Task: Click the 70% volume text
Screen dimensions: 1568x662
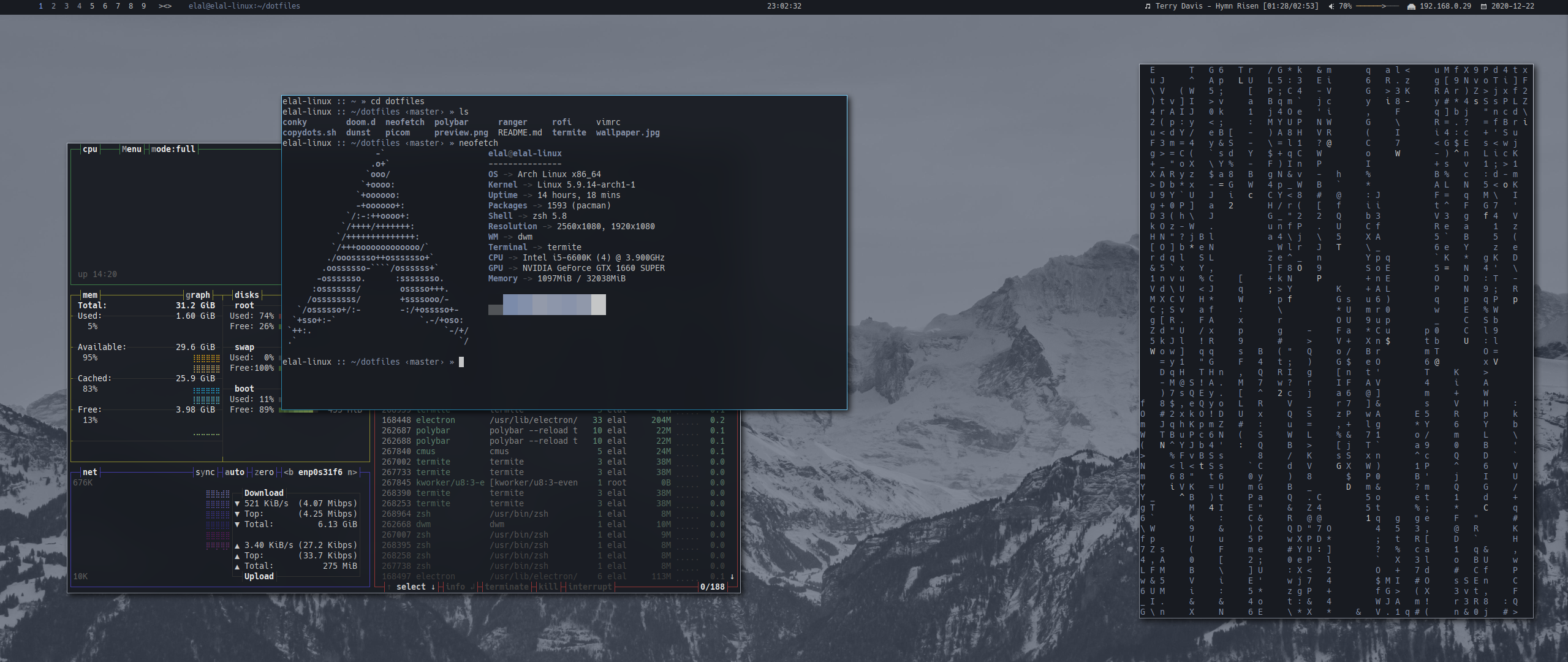Action: point(1345,6)
